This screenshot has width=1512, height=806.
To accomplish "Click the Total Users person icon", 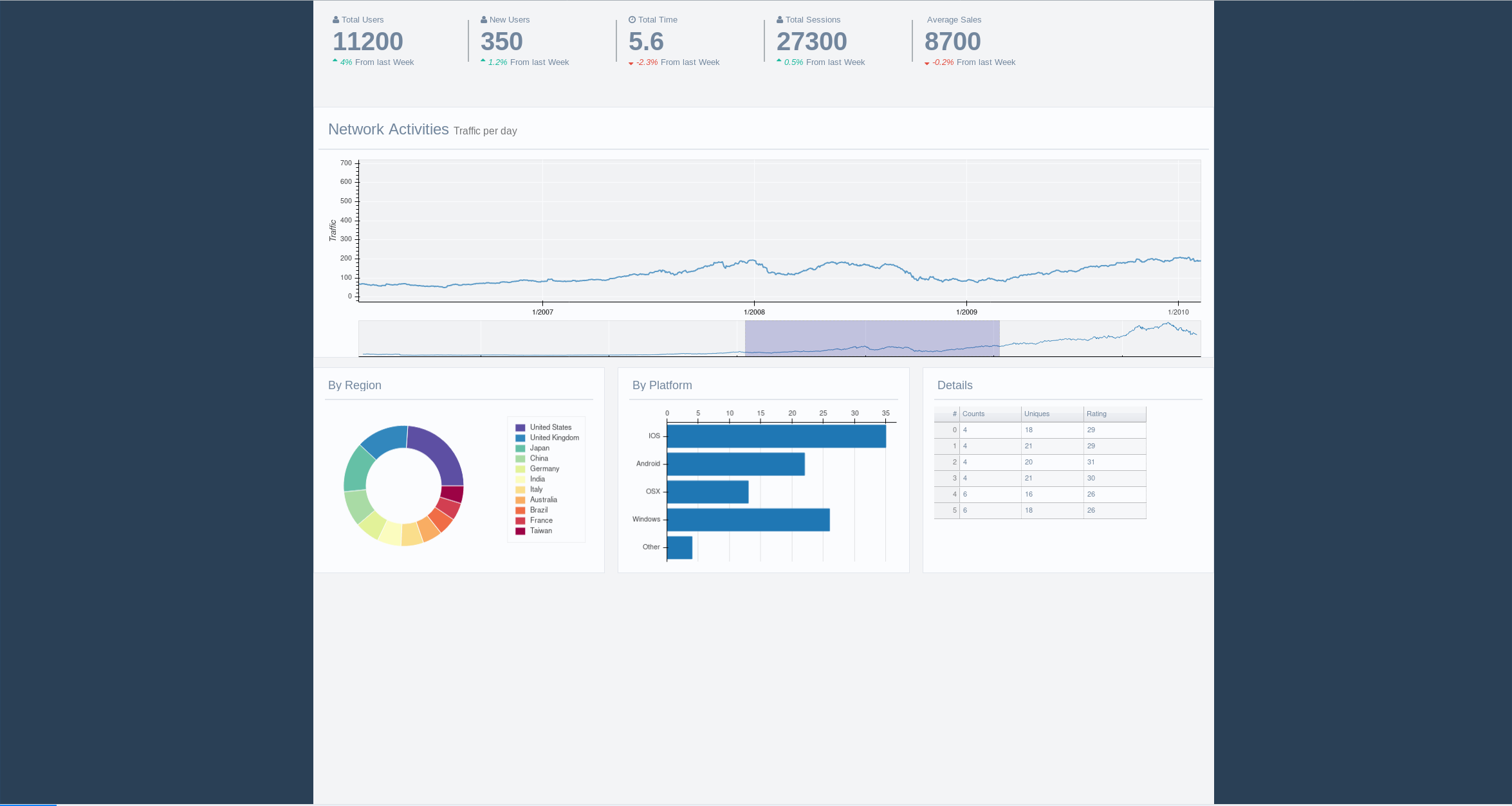I will 335,19.
